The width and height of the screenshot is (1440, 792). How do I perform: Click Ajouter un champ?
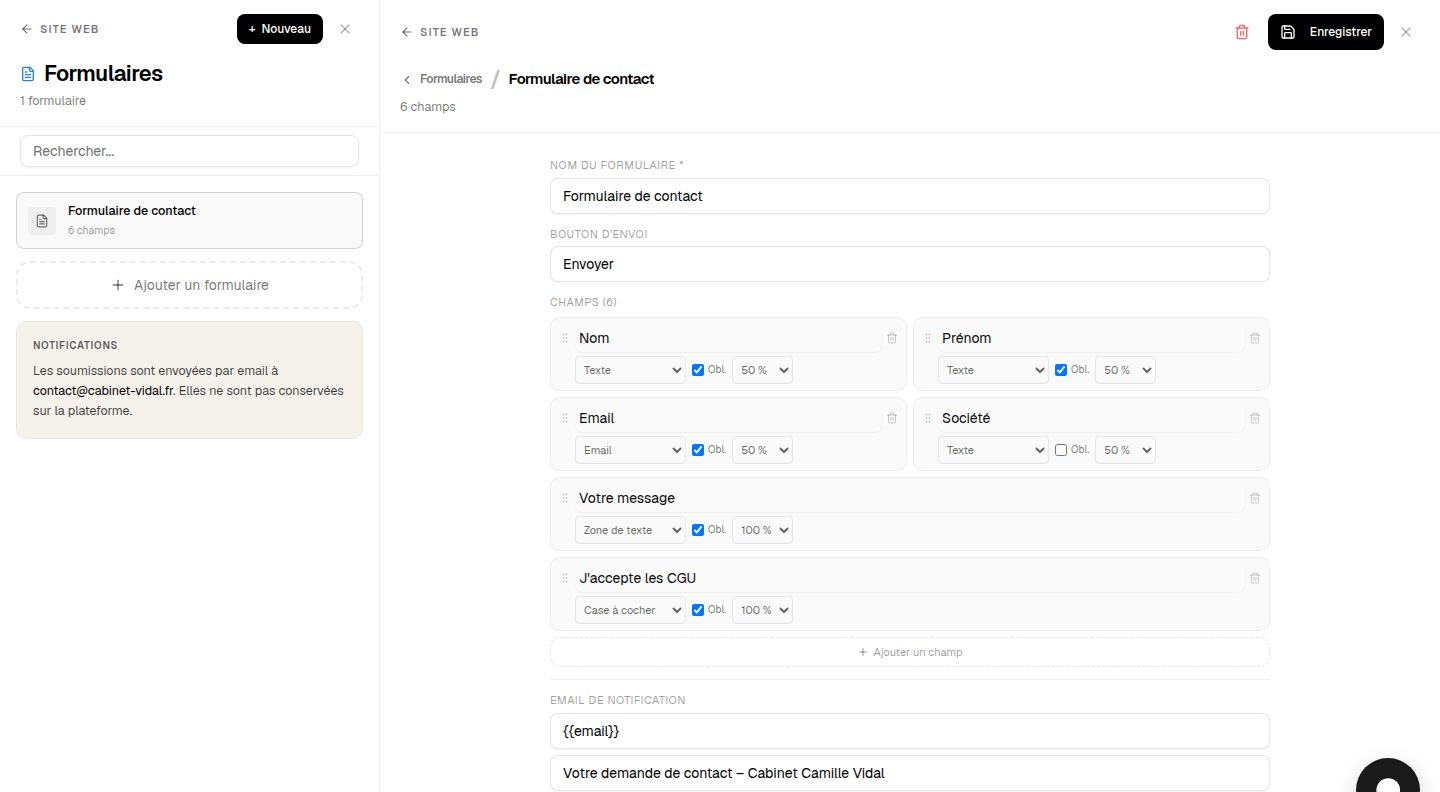[x=910, y=652]
